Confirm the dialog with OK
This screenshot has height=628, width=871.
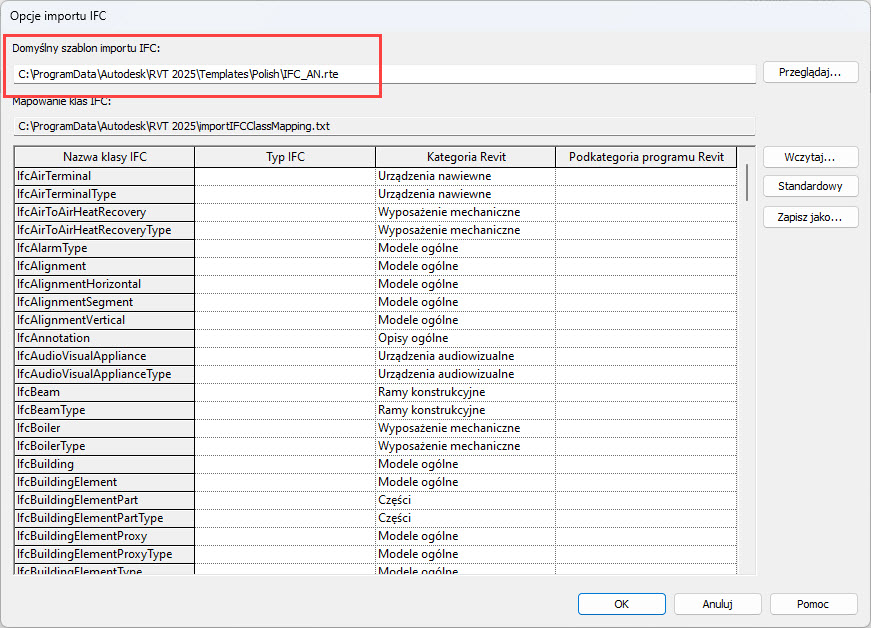(621, 604)
